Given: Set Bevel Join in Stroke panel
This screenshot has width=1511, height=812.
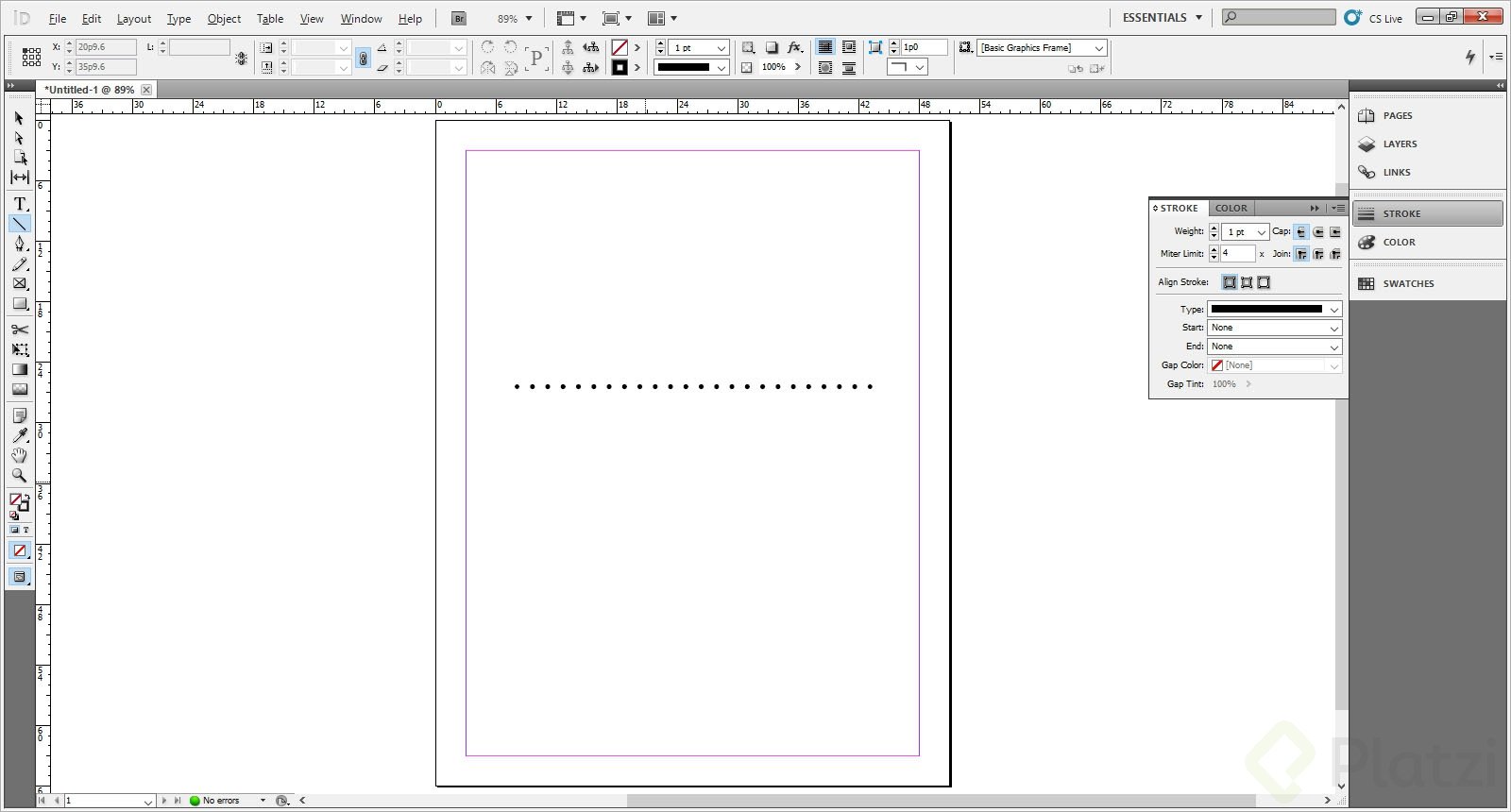Looking at the screenshot, I should 1334,254.
